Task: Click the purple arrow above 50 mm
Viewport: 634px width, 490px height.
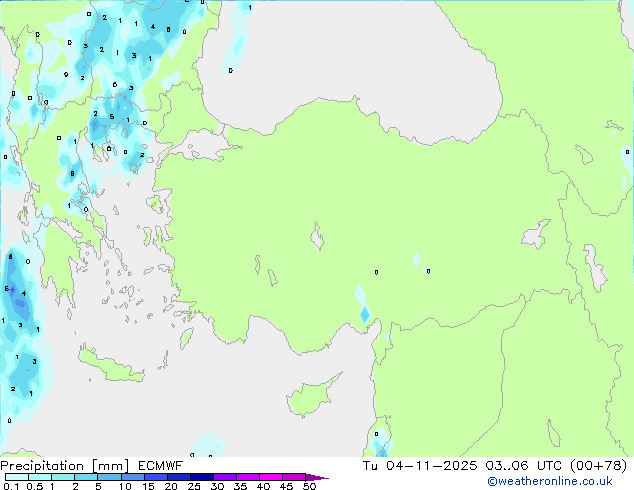Action: (316, 477)
